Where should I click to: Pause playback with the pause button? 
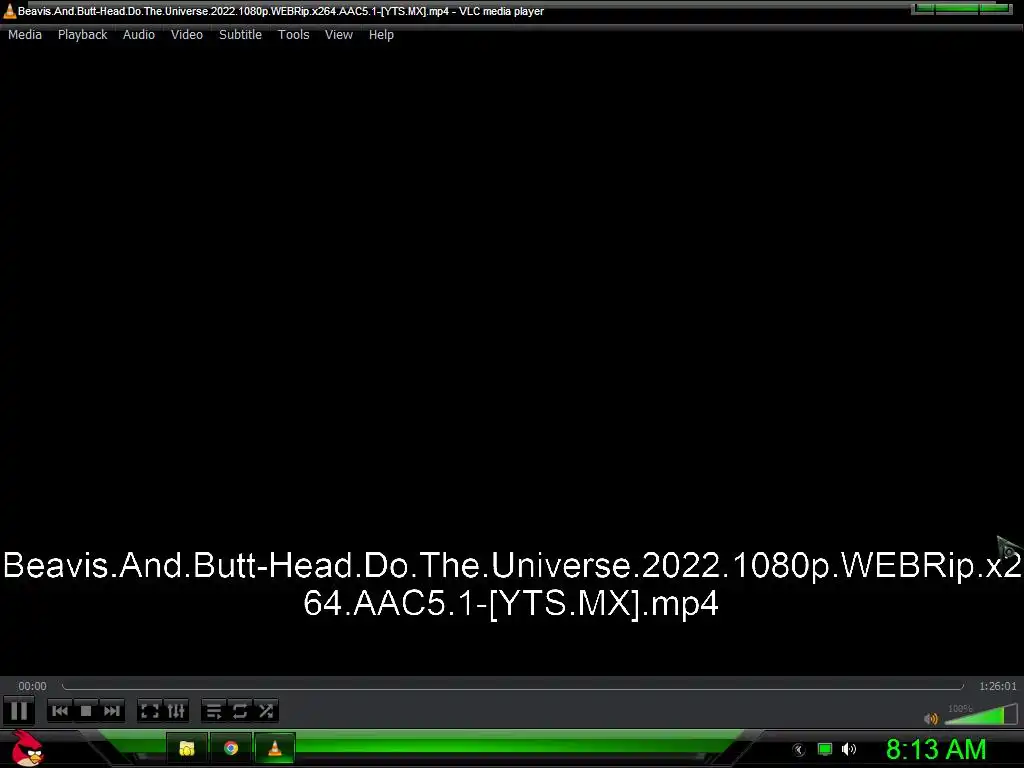[x=19, y=711]
